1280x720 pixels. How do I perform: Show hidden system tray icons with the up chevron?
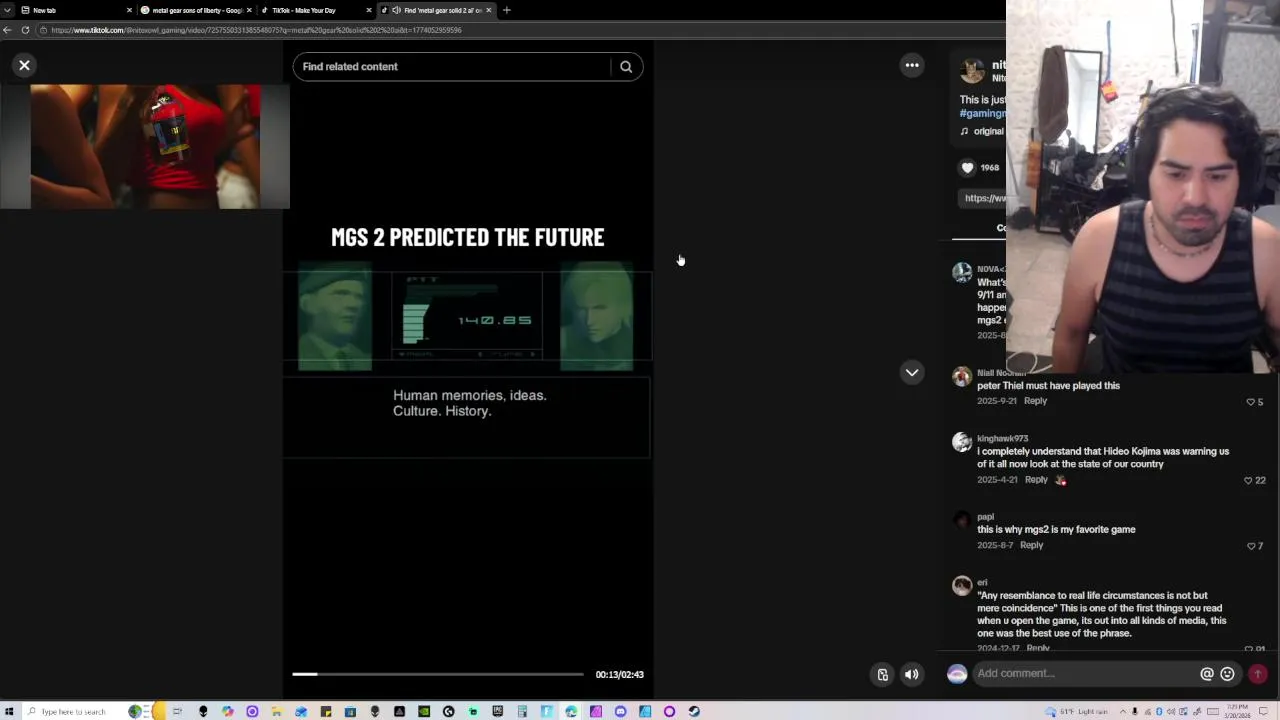(1123, 712)
